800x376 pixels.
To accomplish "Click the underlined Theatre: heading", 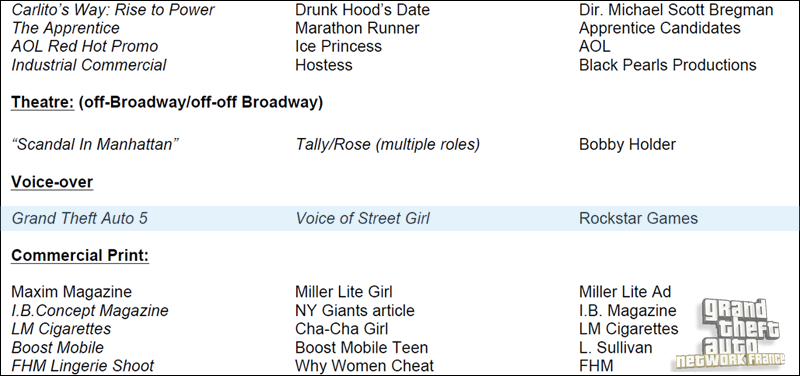I will click(x=43, y=103).
